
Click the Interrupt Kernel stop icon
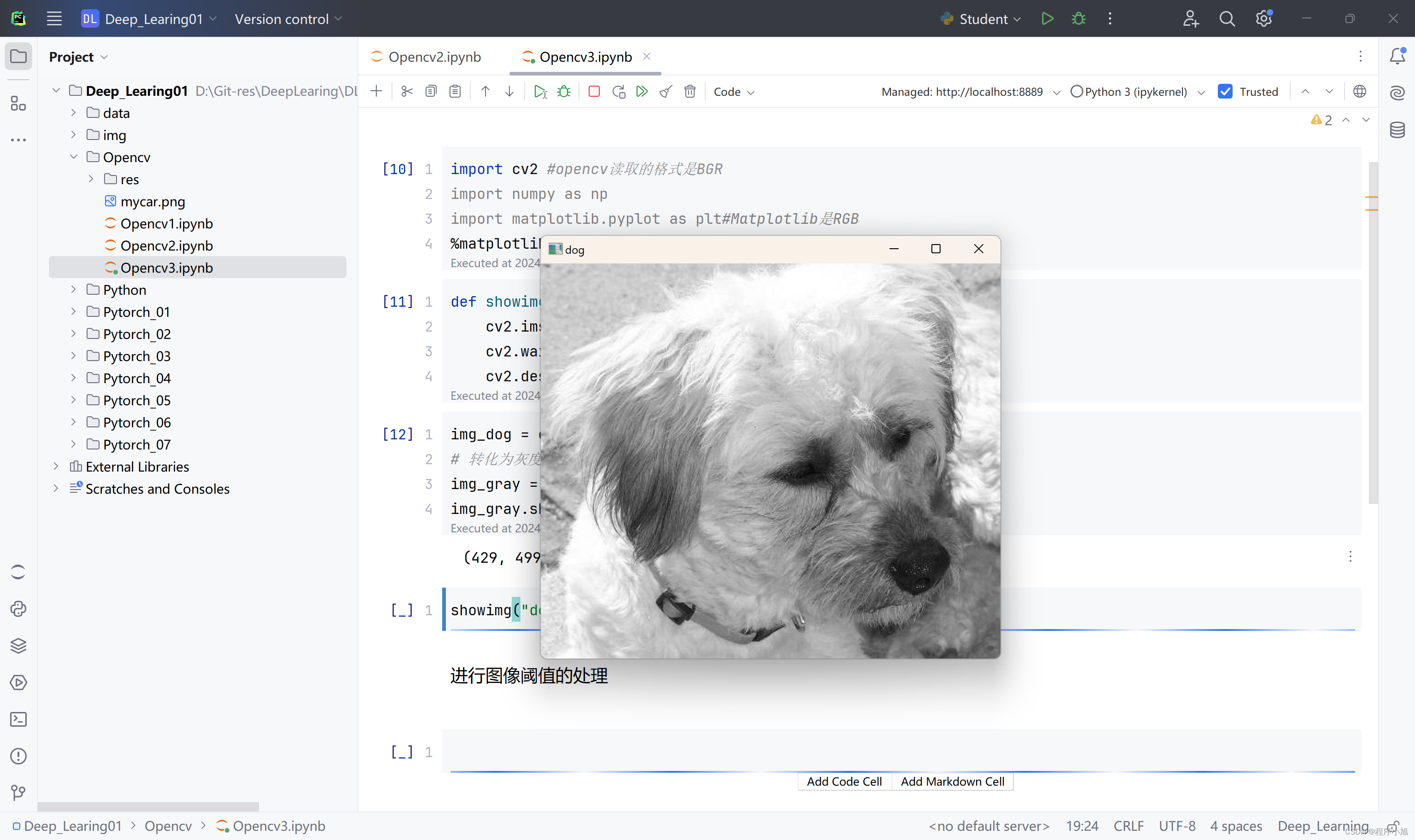point(594,92)
